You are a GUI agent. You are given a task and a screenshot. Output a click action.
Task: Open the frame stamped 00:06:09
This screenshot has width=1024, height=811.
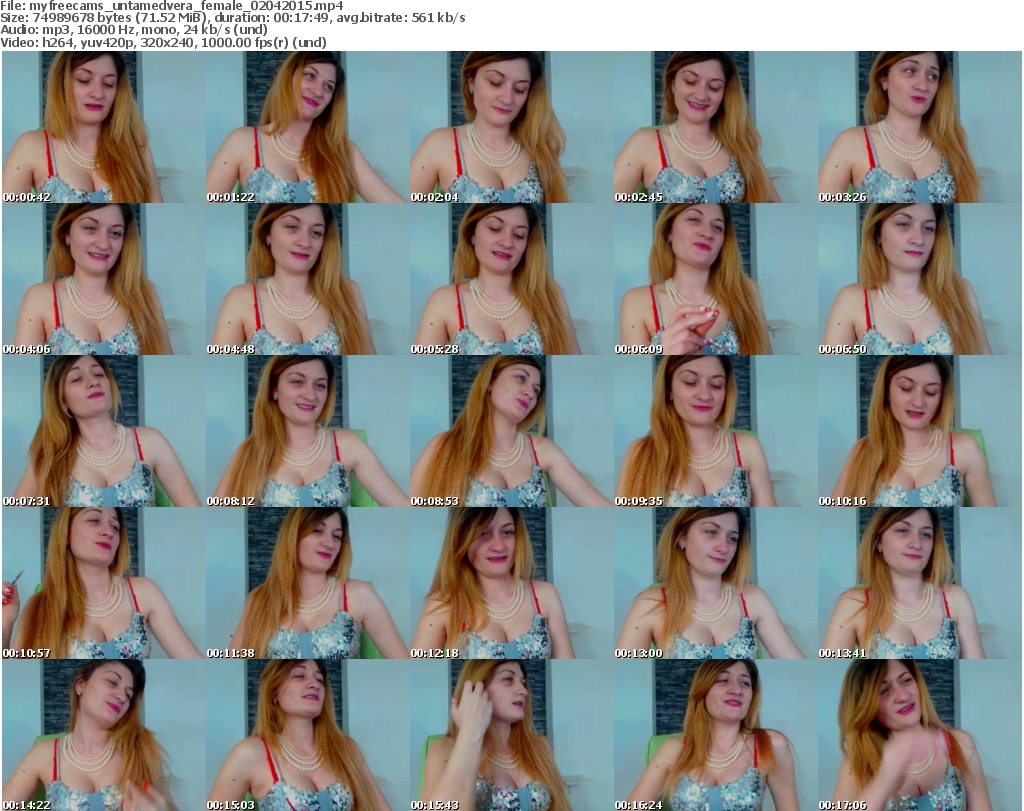[x=715, y=279]
